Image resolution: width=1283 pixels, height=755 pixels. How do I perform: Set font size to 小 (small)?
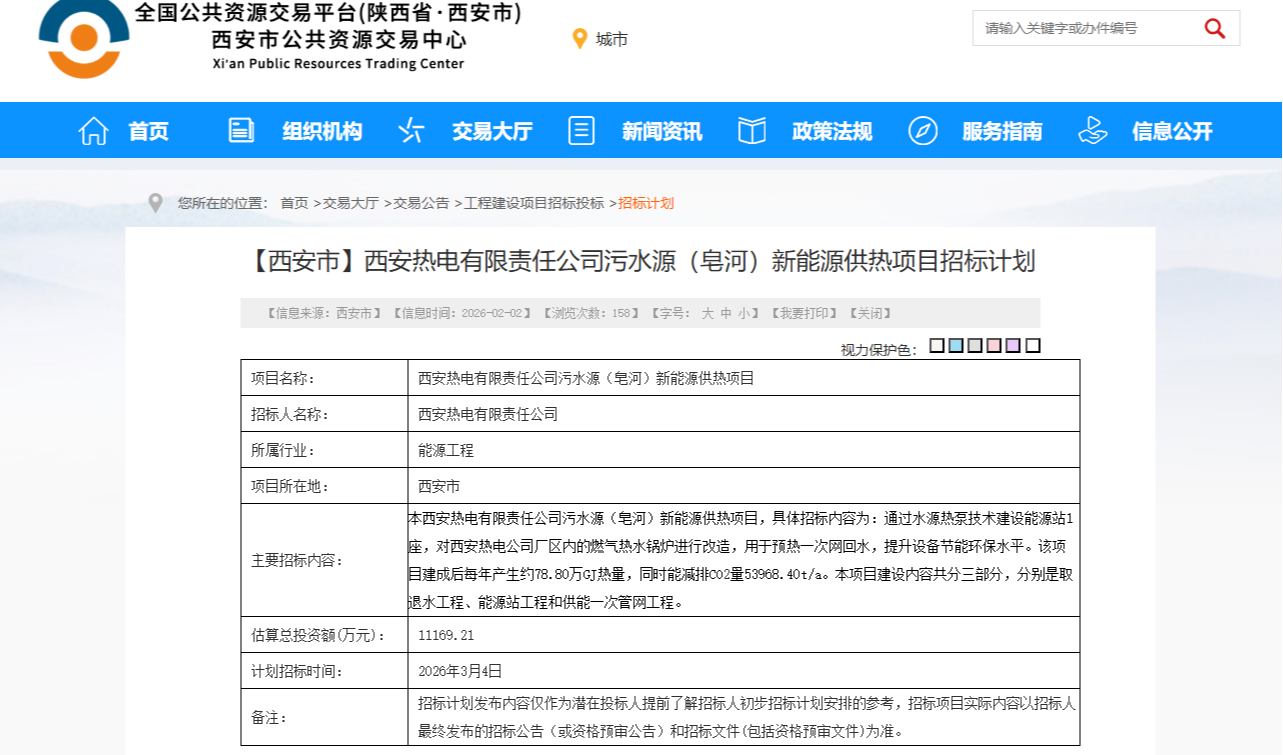click(743, 313)
